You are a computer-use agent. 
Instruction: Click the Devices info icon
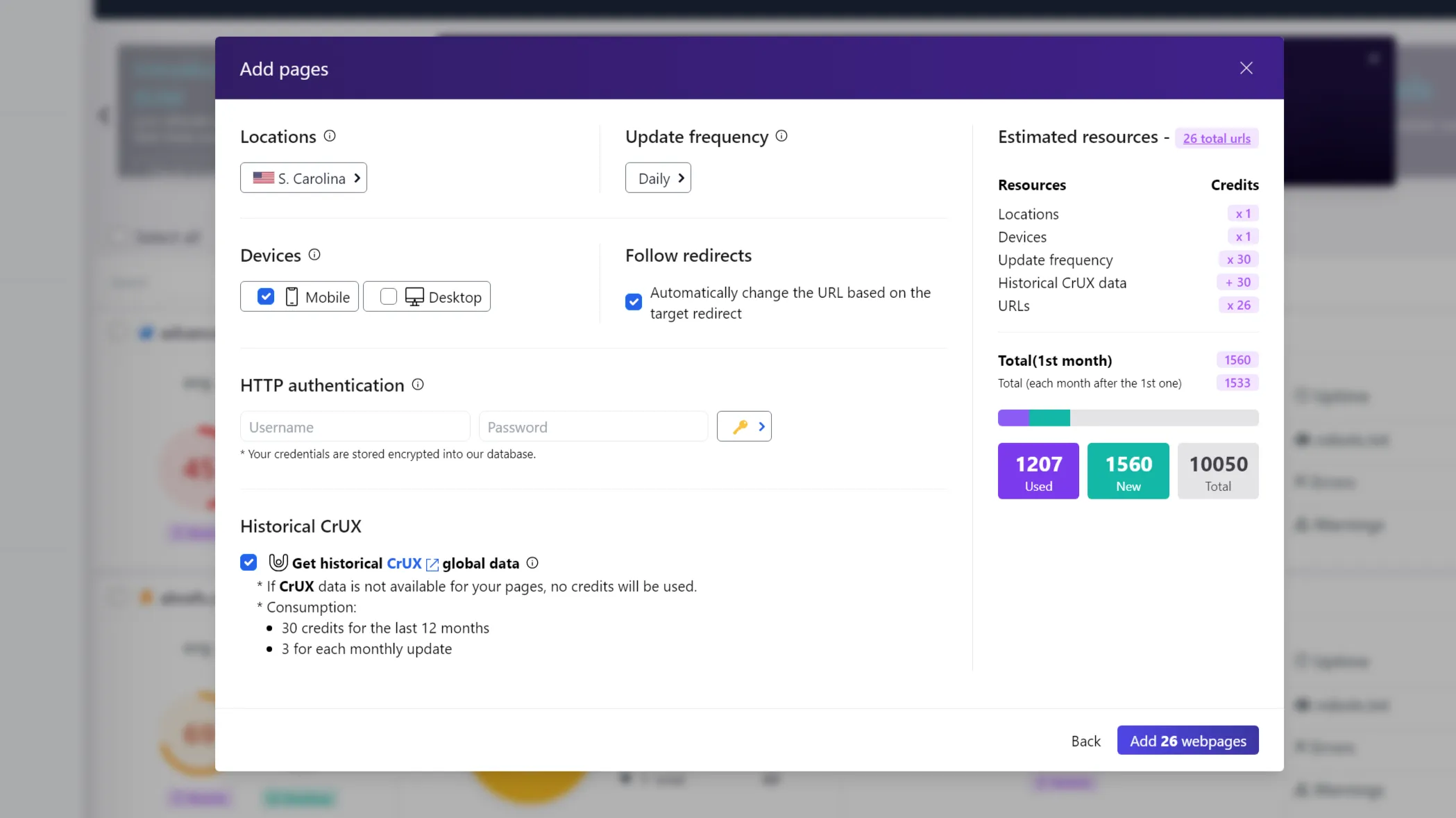point(314,255)
